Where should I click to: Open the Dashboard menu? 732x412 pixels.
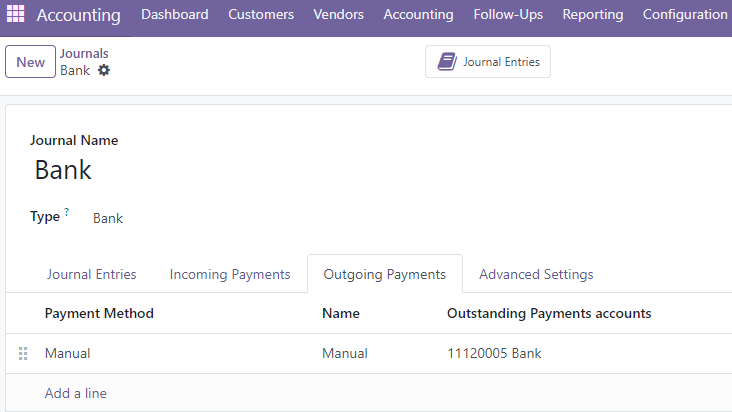[x=175, y=14]
